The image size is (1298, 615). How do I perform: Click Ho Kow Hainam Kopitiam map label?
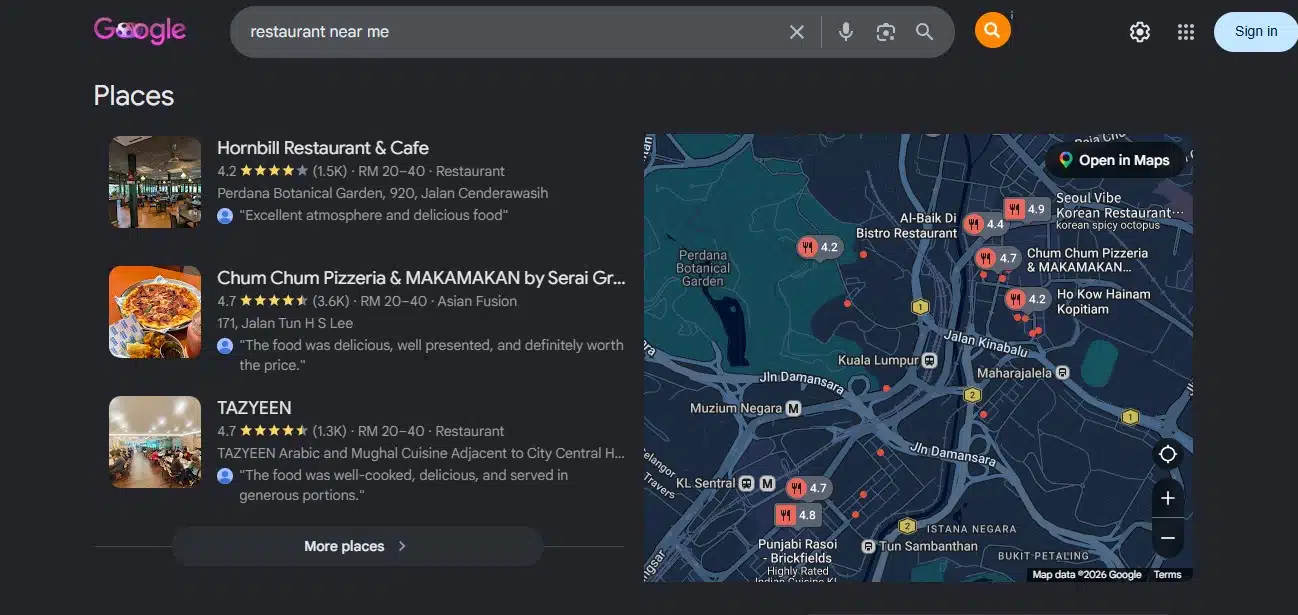pyautogui.click(x=1104, y=301)
